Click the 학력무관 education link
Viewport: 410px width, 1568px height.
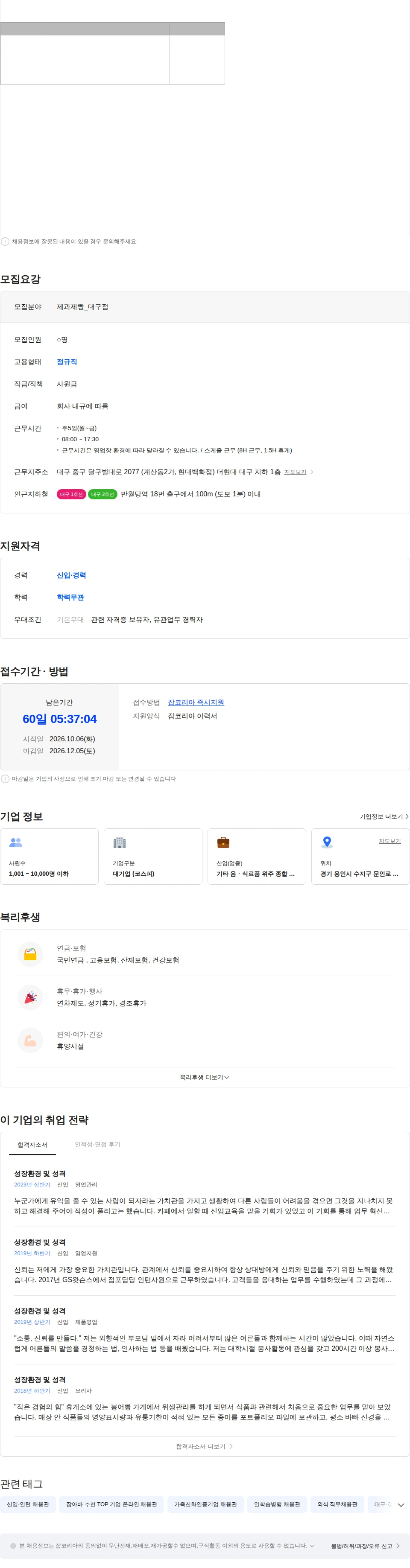tap(70, 598)
